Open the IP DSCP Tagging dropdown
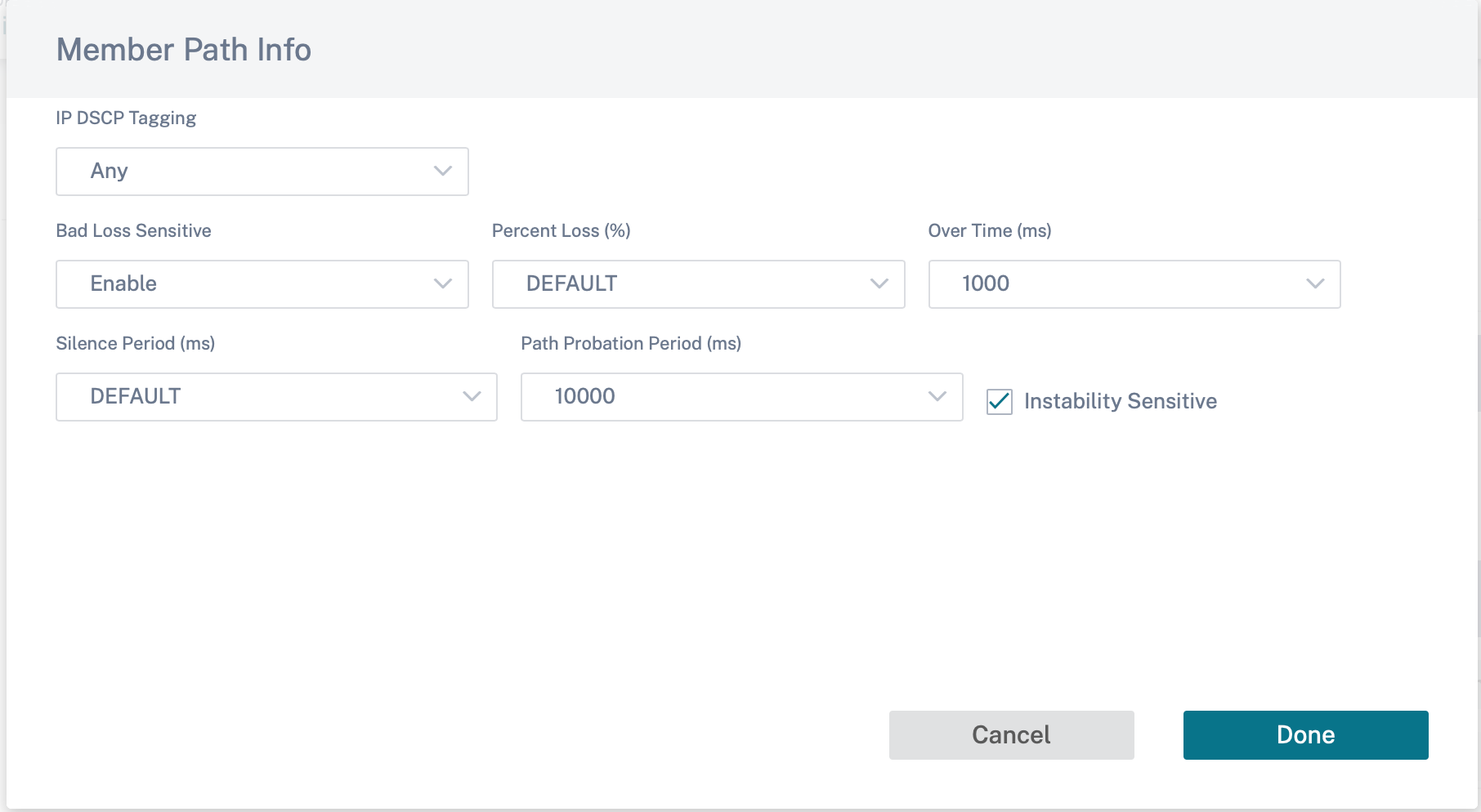The width and height of the screenshot is (1481, 812). point(262,172)
